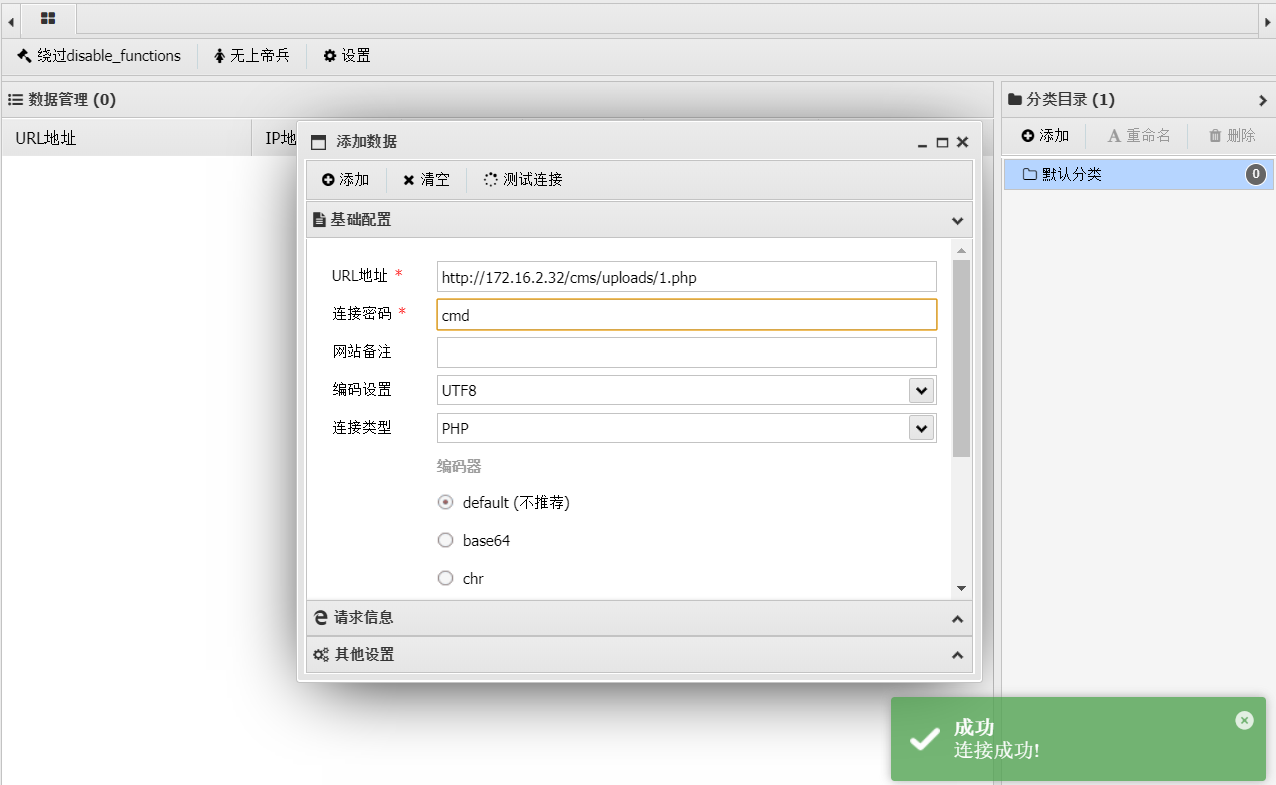Click the 0 count badge on 默认分类

[x=1256, y=175]
